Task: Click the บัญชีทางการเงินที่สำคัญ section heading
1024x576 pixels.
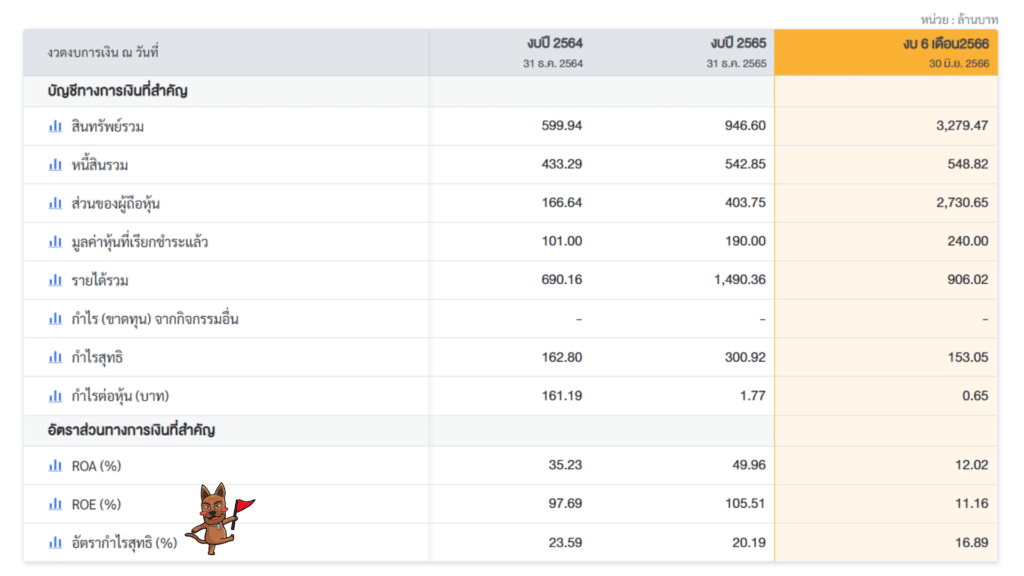Action: click(x=118, y=91)
